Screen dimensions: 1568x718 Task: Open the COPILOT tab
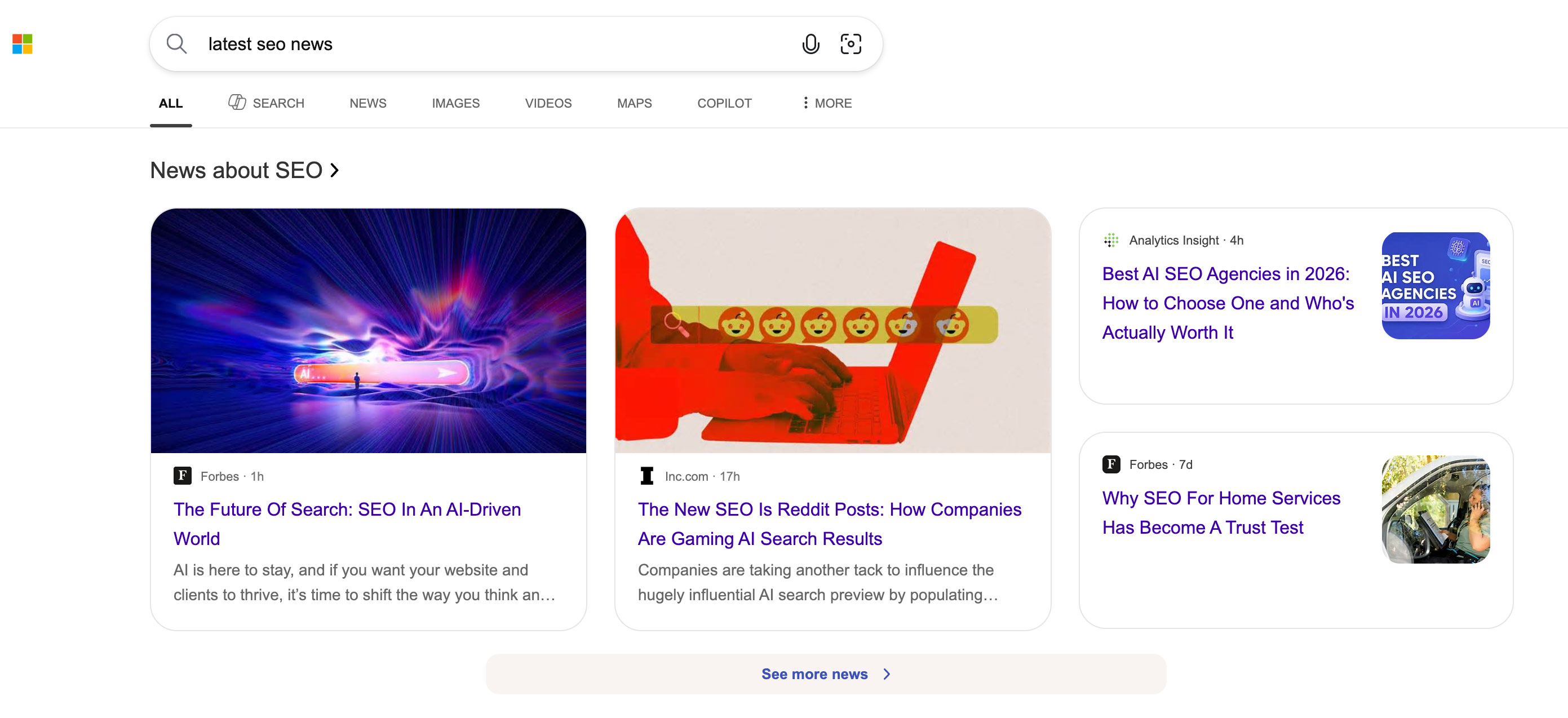click(724, 104)
